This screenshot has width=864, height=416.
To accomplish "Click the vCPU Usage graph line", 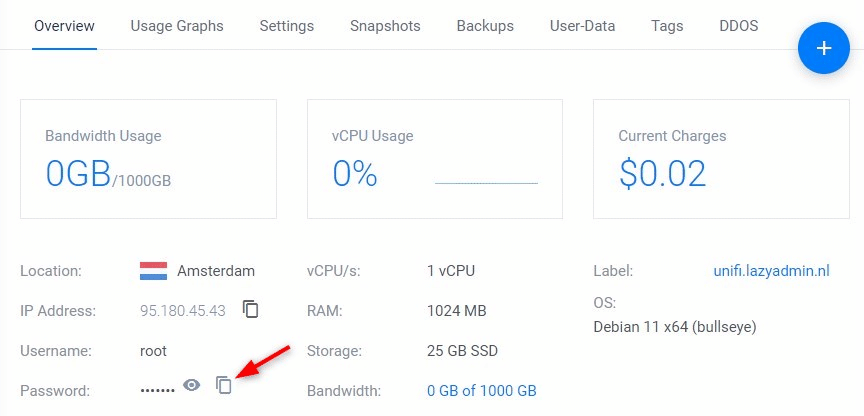I will [x=486, y=183].
